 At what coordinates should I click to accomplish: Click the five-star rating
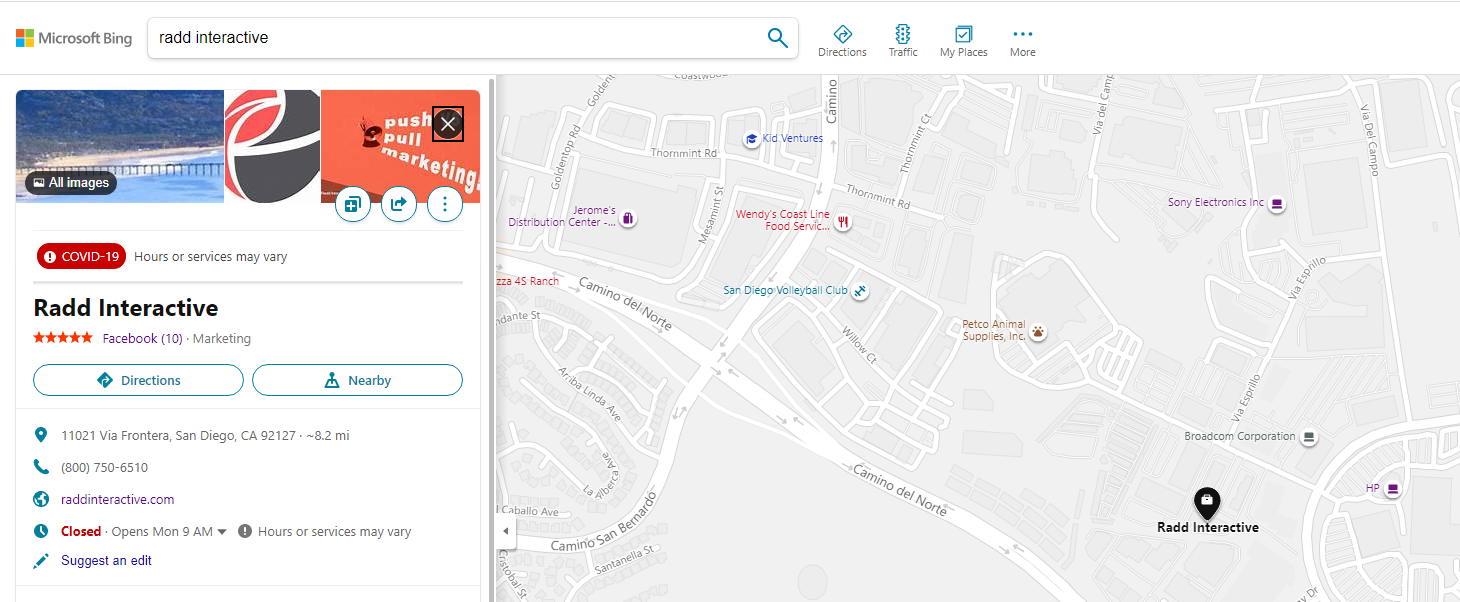tap(63, 338)
